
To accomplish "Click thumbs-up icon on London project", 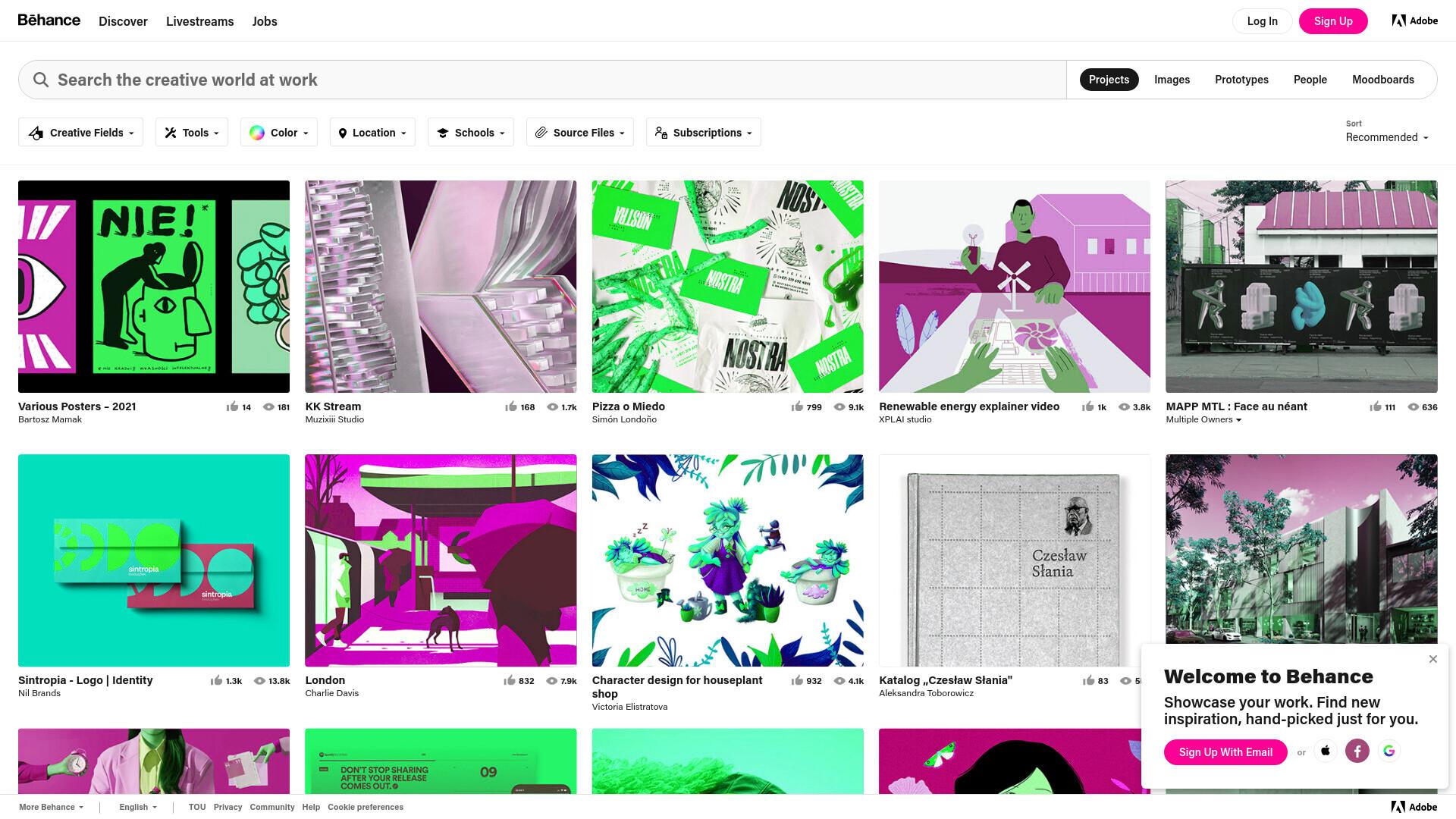I will pyautogui.click(x=510, y=680).
